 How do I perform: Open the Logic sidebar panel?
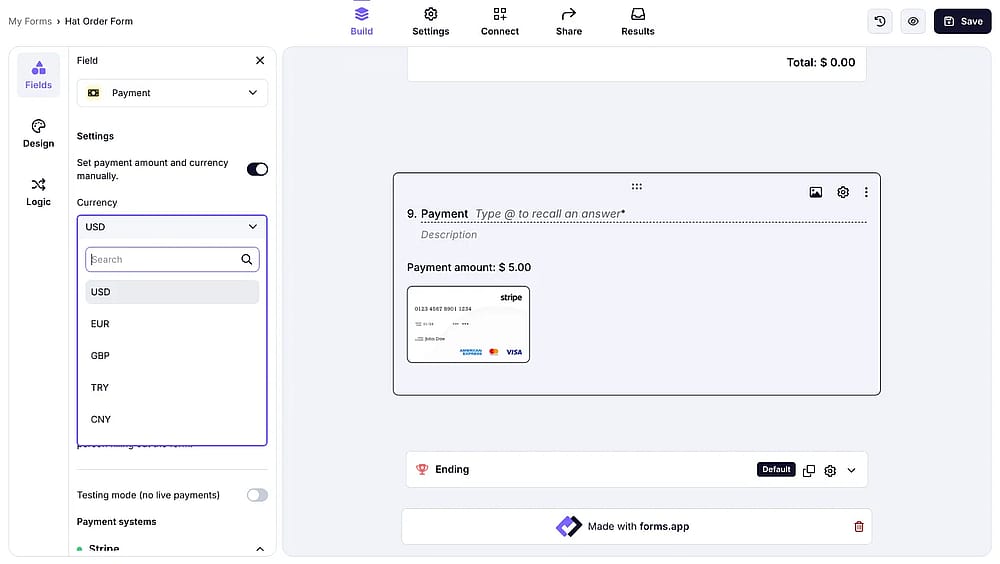(38, 192)
